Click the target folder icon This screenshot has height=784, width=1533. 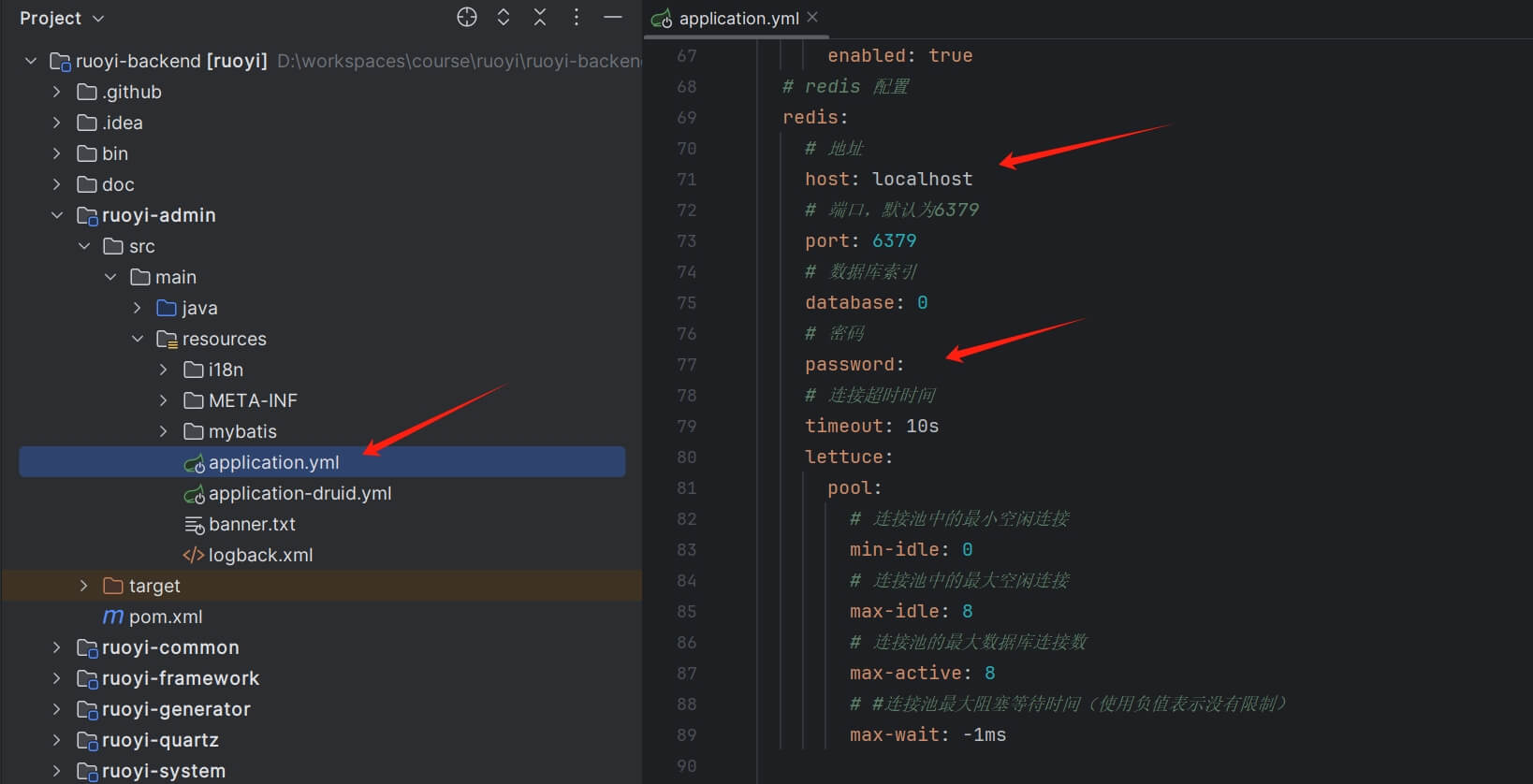coord(113,586)
